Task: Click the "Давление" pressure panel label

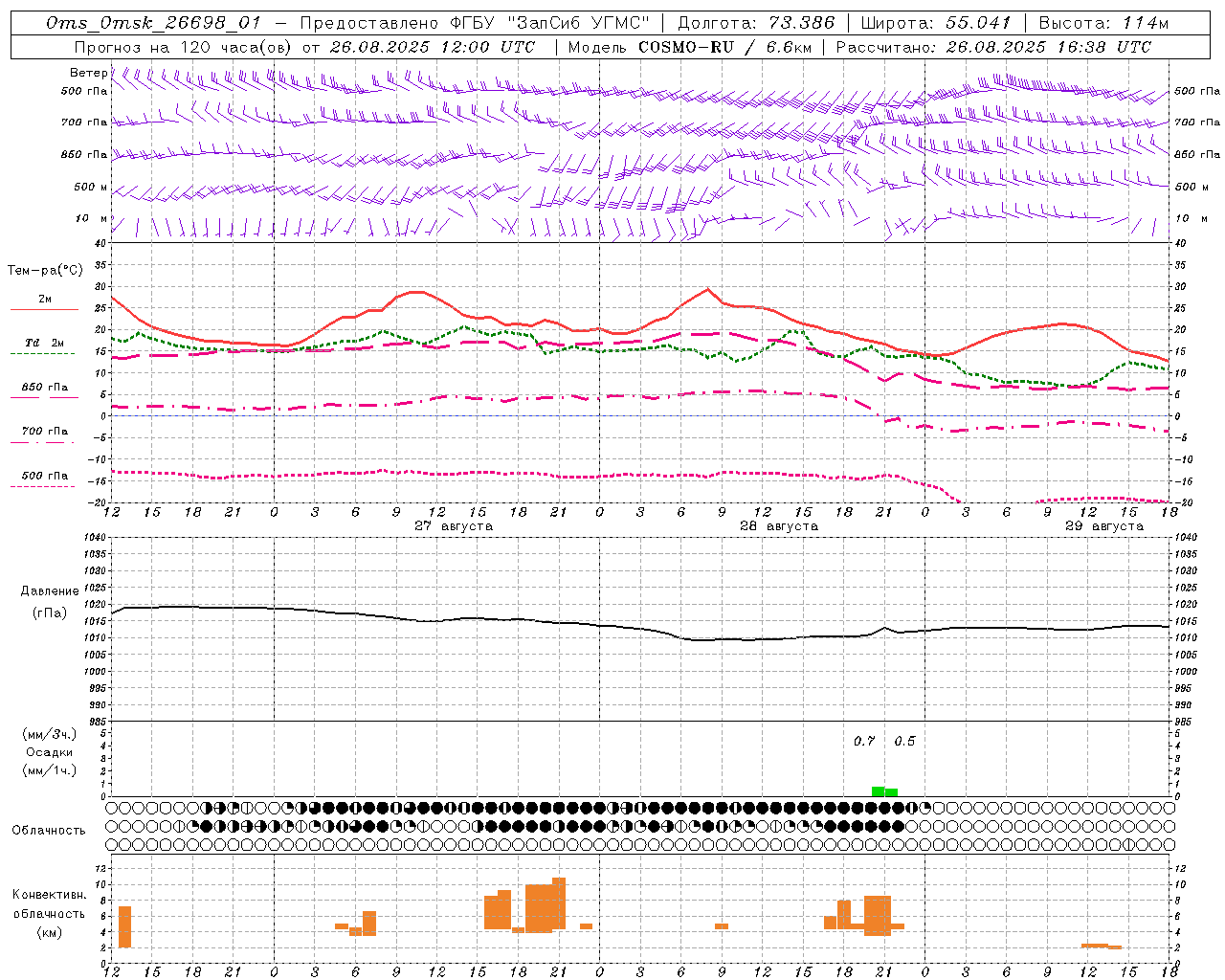Action: pyautogui.click(x=50, y=591)
